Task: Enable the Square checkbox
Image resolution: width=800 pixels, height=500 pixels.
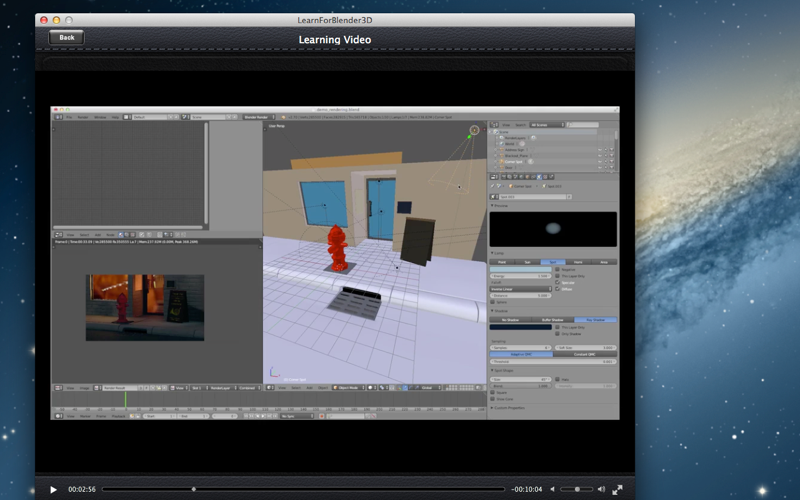Action: coord(492,392)
